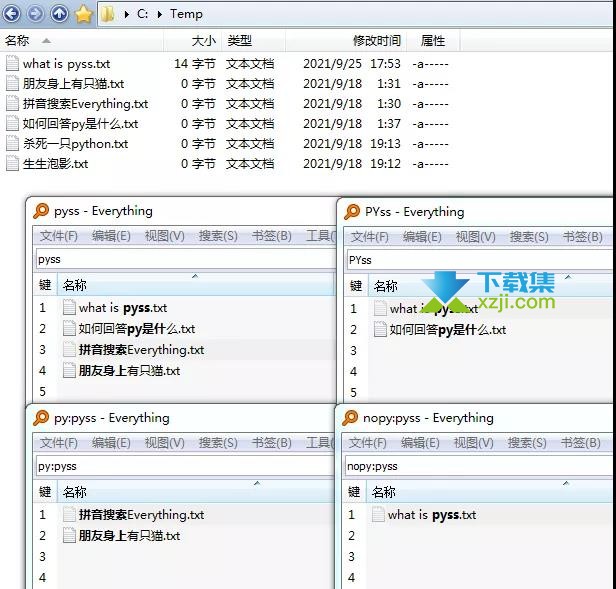
Task: Click file icon of 拼音搜索Everything.txt in pyss window
Action: 69,350
